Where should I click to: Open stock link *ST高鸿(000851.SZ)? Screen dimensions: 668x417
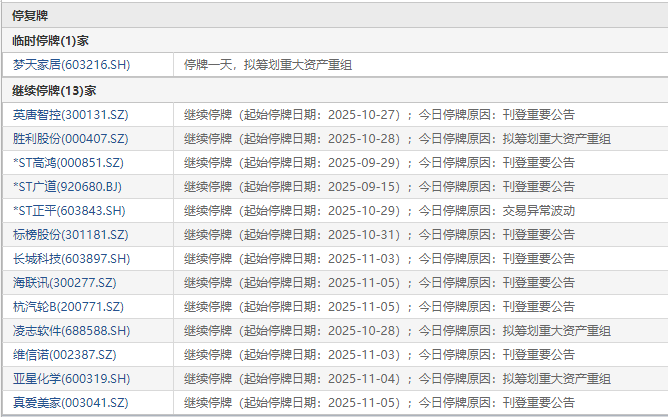(68, 163)
